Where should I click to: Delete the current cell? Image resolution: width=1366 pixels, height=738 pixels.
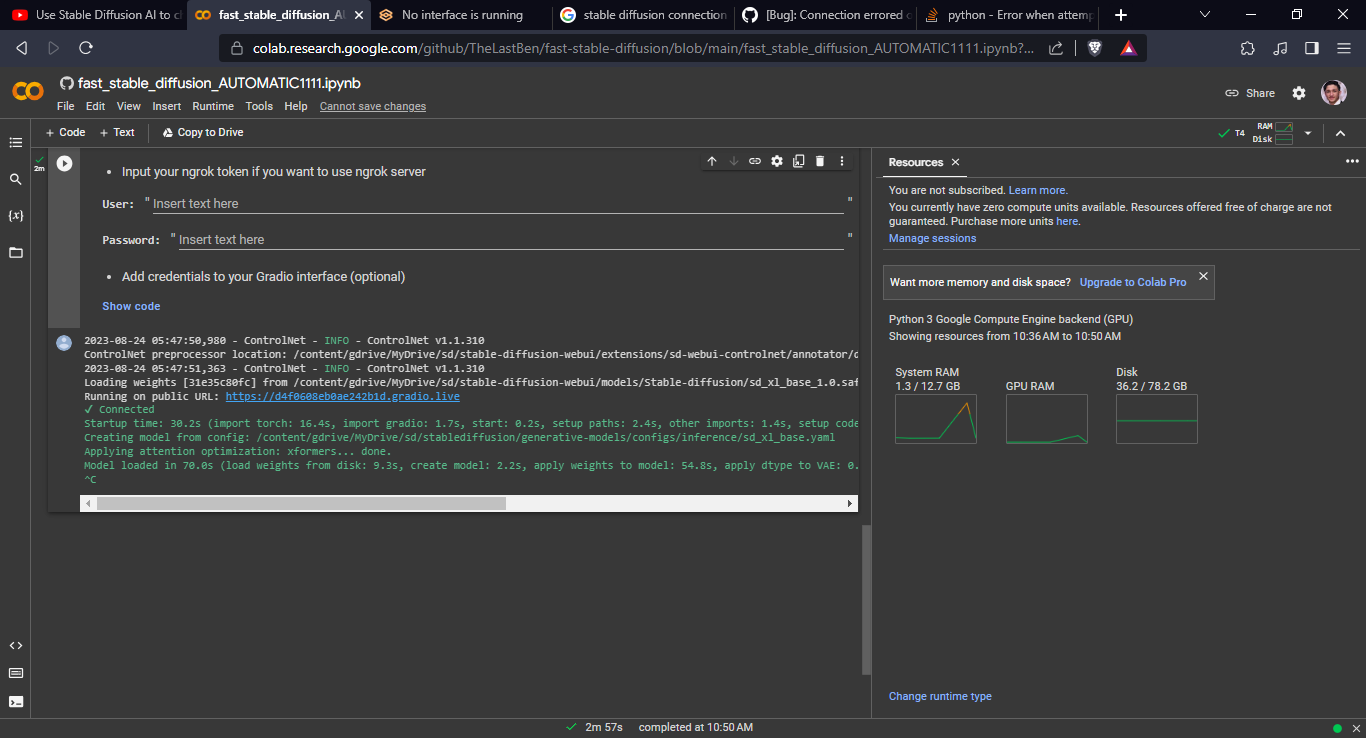[820, 160]
